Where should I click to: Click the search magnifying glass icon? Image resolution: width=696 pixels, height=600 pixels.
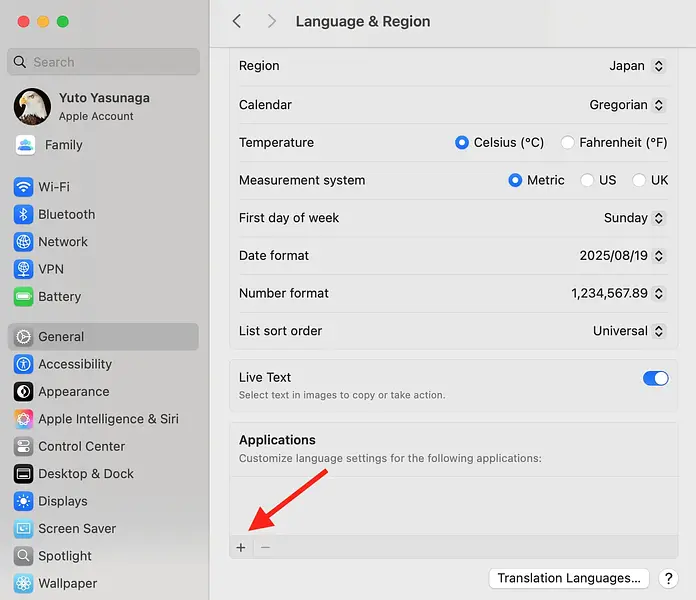(x=20, y=62)
